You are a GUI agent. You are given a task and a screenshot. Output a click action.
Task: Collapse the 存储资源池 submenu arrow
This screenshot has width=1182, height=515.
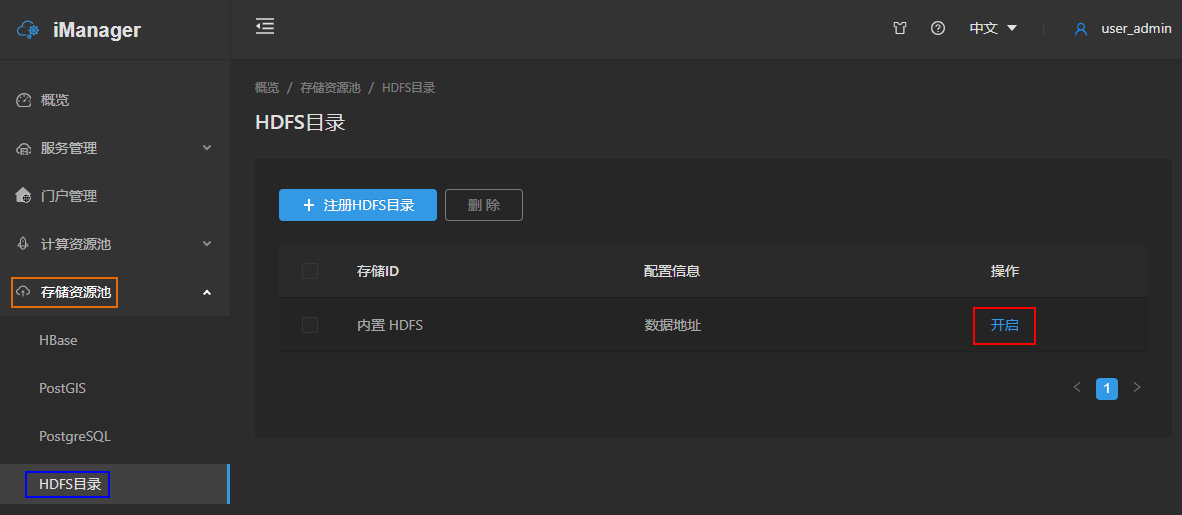pos(207,292)
